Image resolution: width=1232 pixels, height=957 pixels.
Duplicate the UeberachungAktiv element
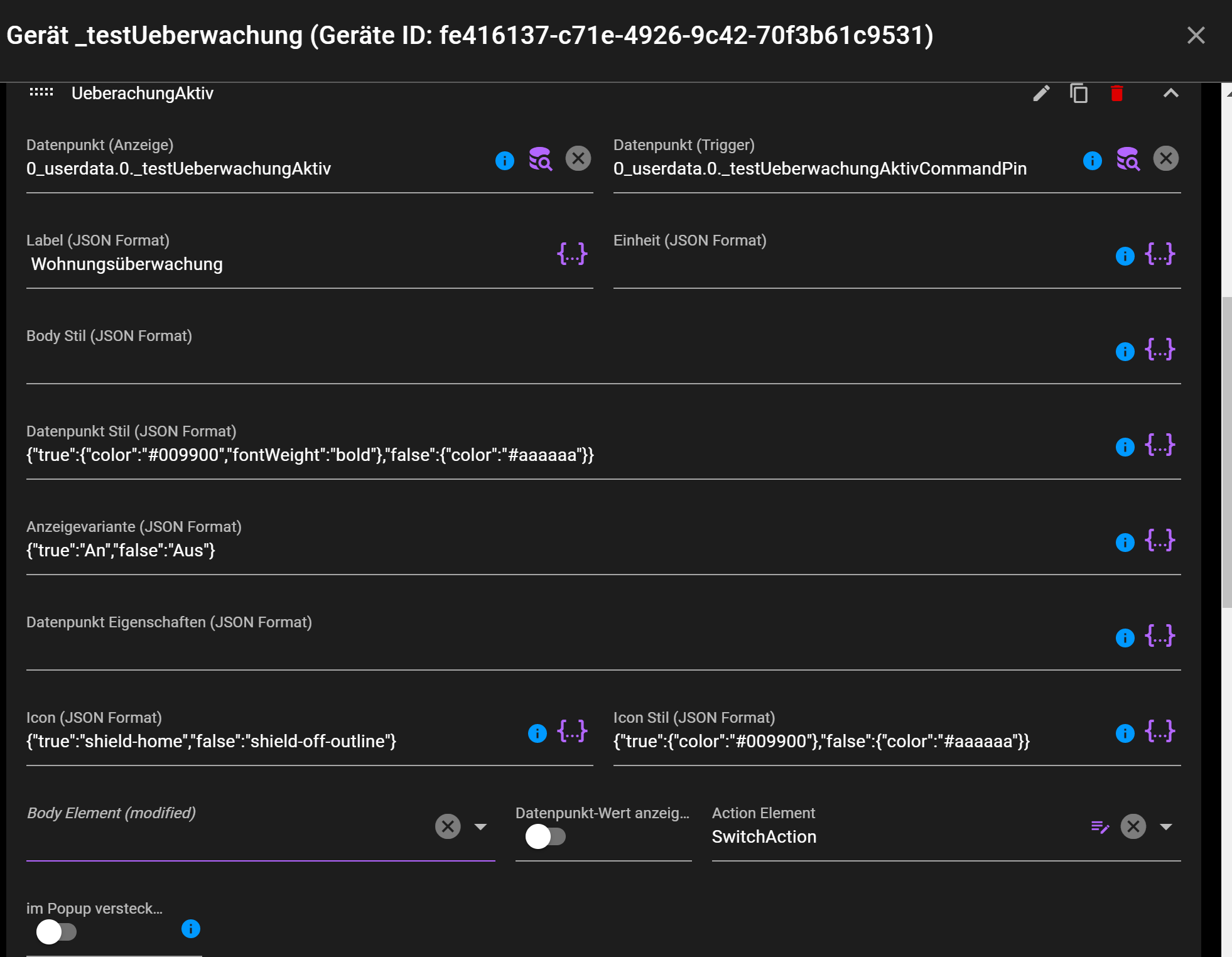1079,94
